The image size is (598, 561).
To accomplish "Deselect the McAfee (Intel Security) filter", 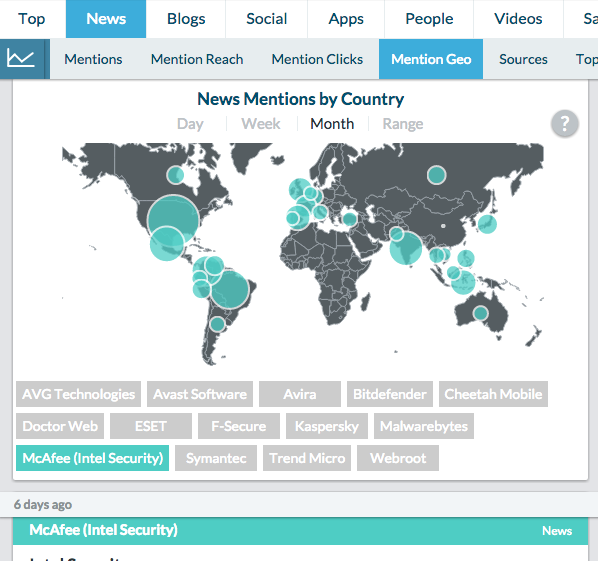I will (92, 458).
